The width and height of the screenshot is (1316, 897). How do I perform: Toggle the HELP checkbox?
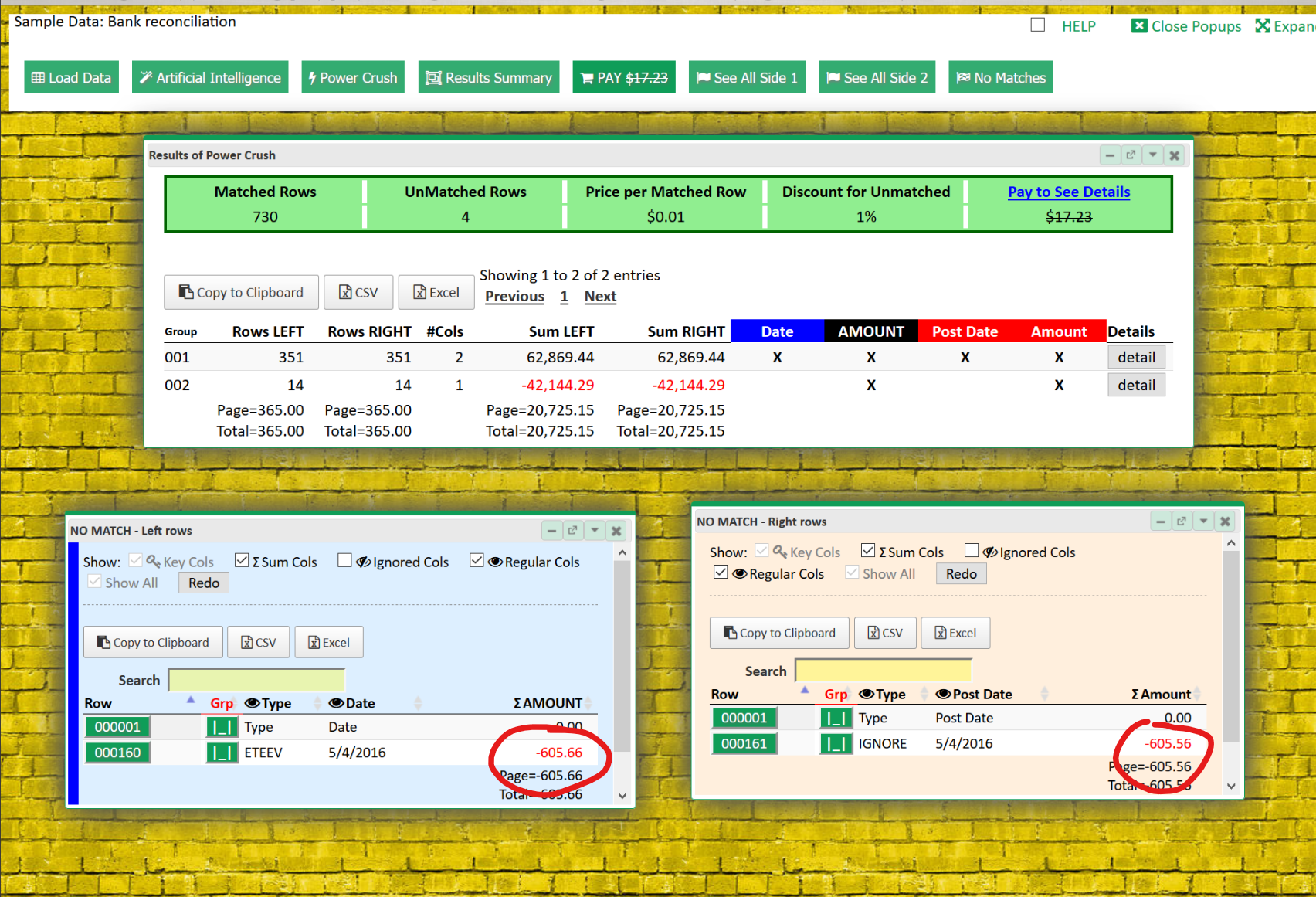point(1038,25)
